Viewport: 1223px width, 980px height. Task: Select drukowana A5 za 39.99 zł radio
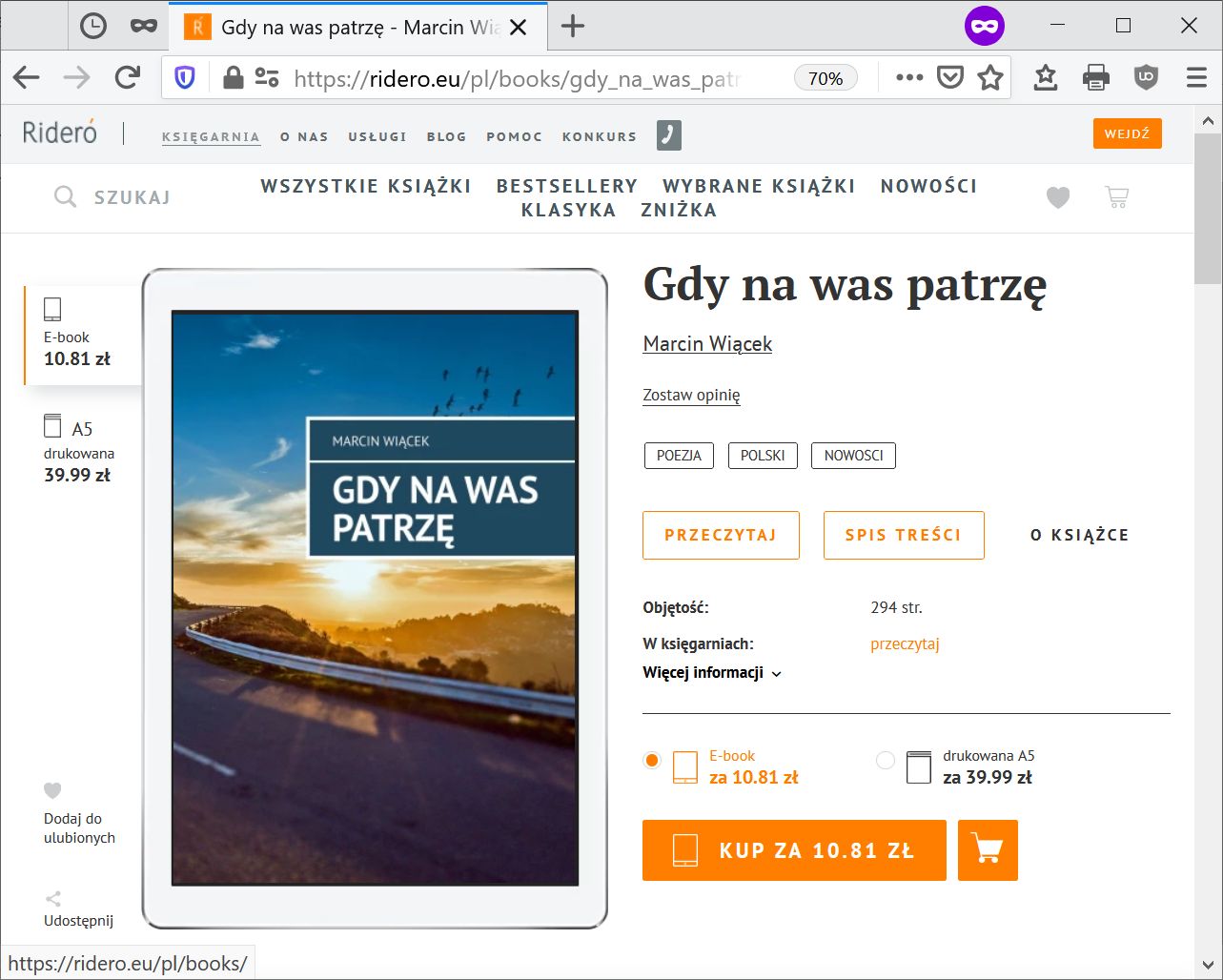coord(886,760)
